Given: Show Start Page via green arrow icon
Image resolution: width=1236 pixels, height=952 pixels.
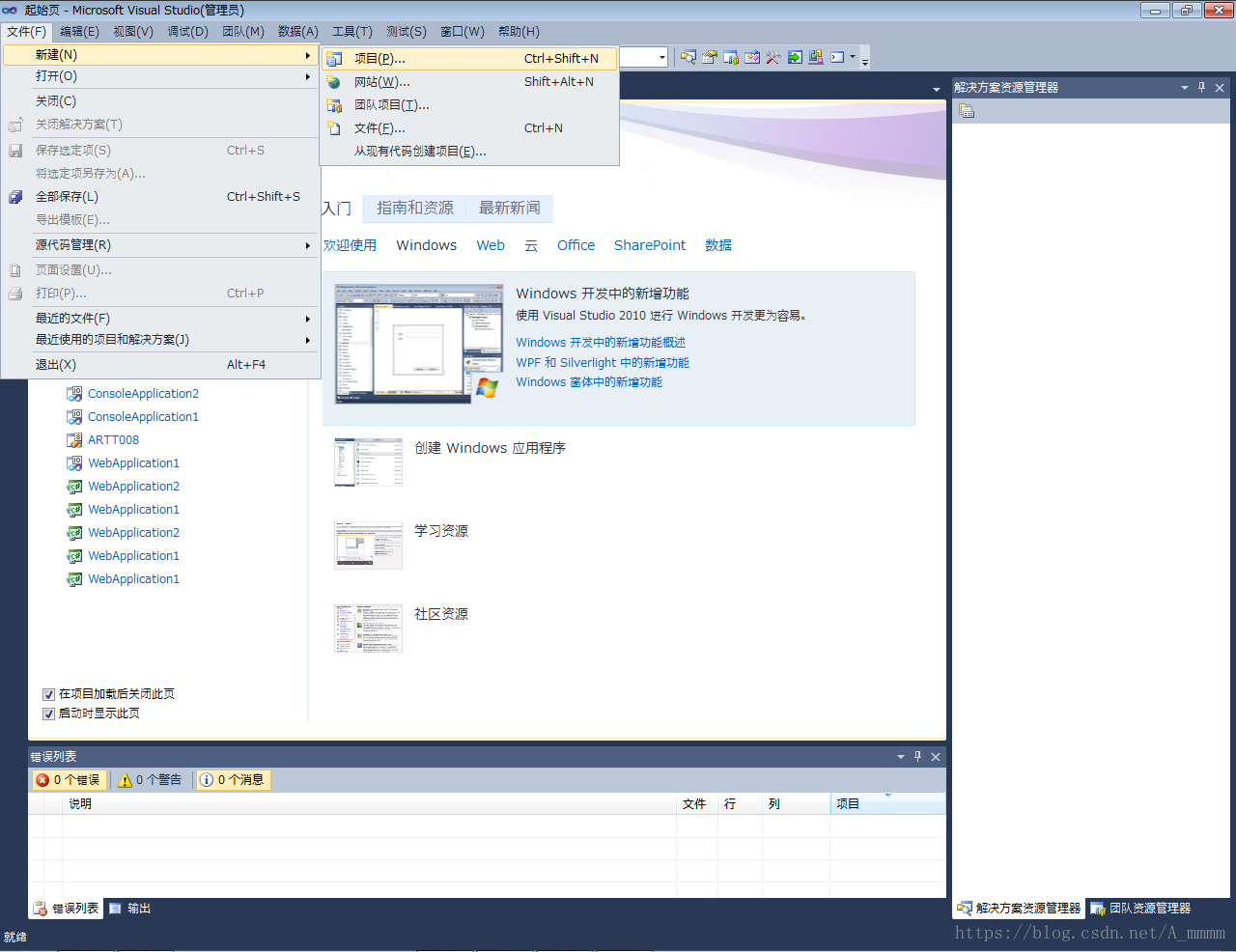Looking at the screenshot, I should tap(794, 57).
